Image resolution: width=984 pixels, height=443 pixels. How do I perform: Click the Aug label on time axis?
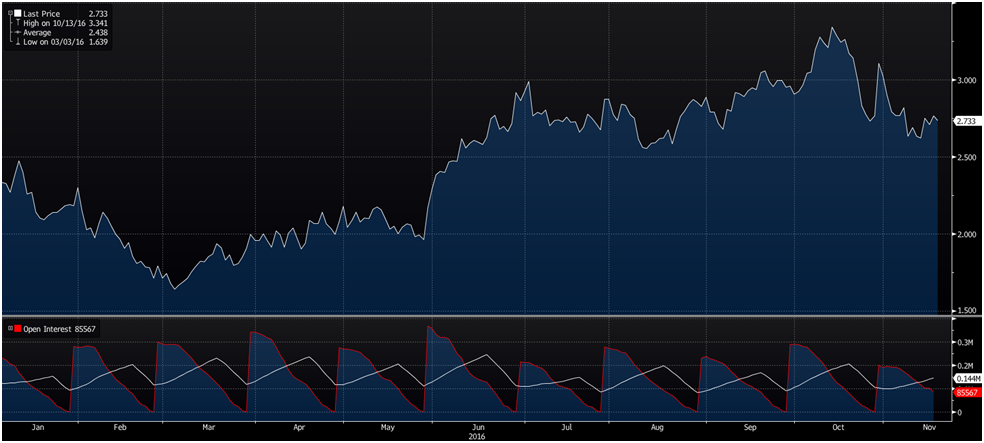657,427
